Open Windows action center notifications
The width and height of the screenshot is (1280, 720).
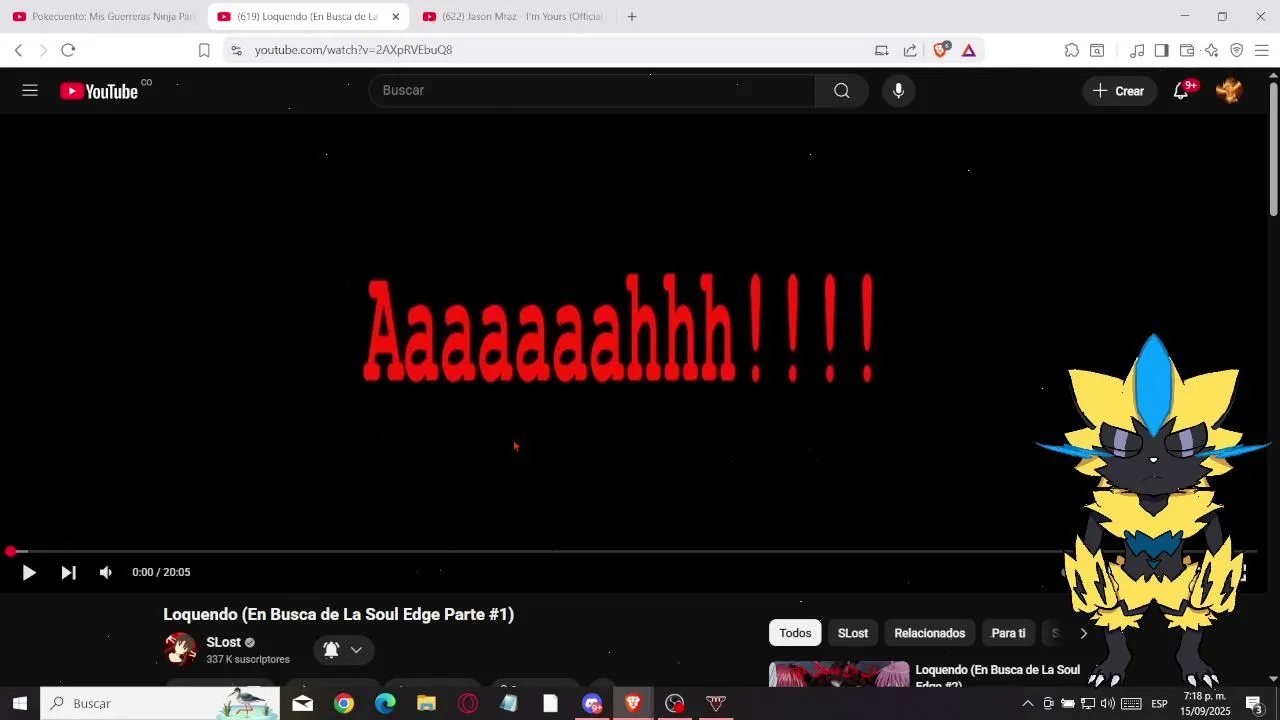(1254, 704)
